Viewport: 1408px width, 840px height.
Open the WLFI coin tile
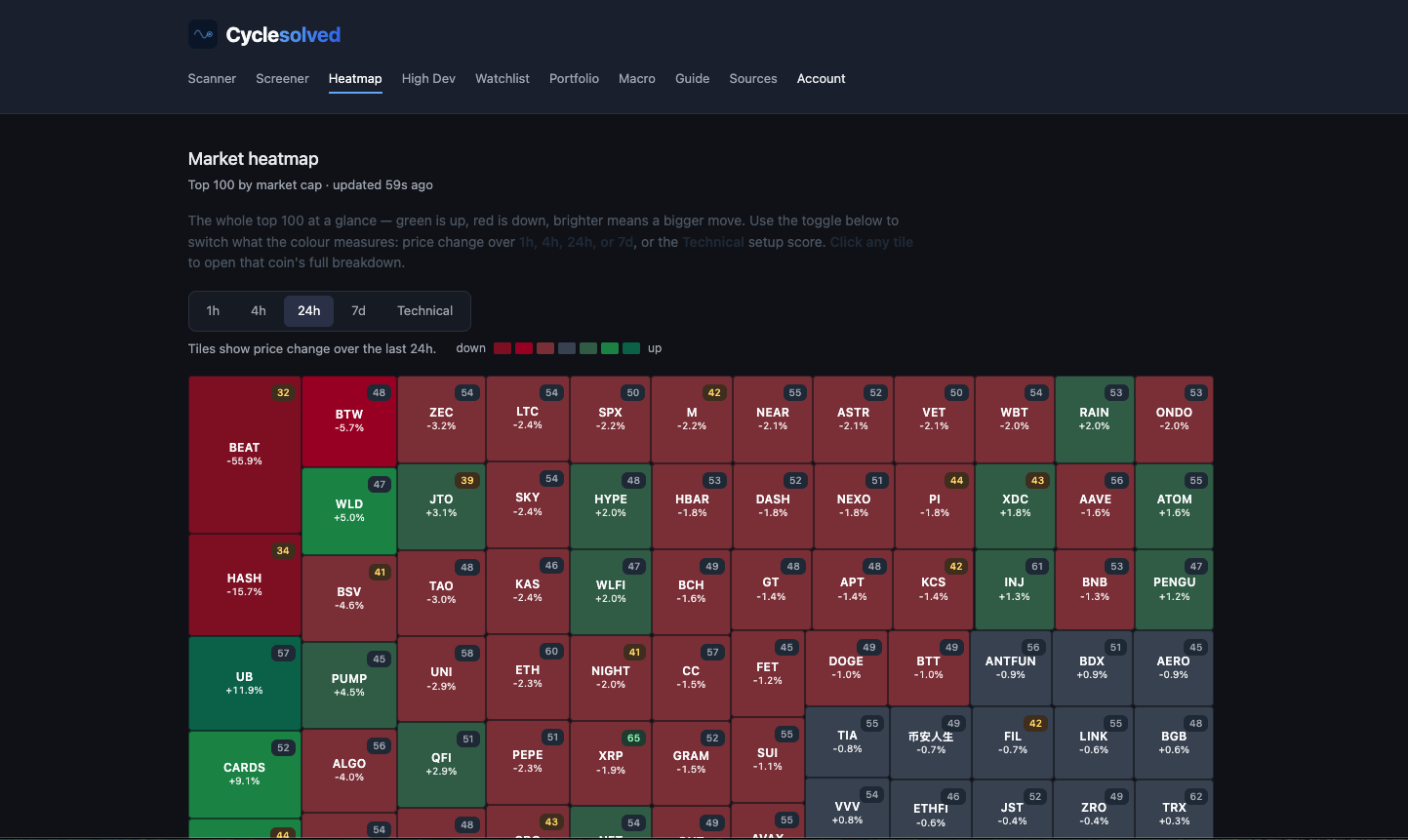click(x=611, y=592)
